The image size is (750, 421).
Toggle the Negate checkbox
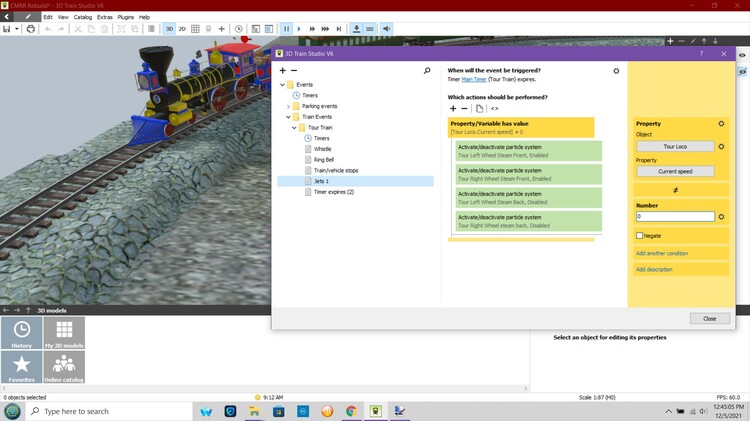[x=640, y=236]
